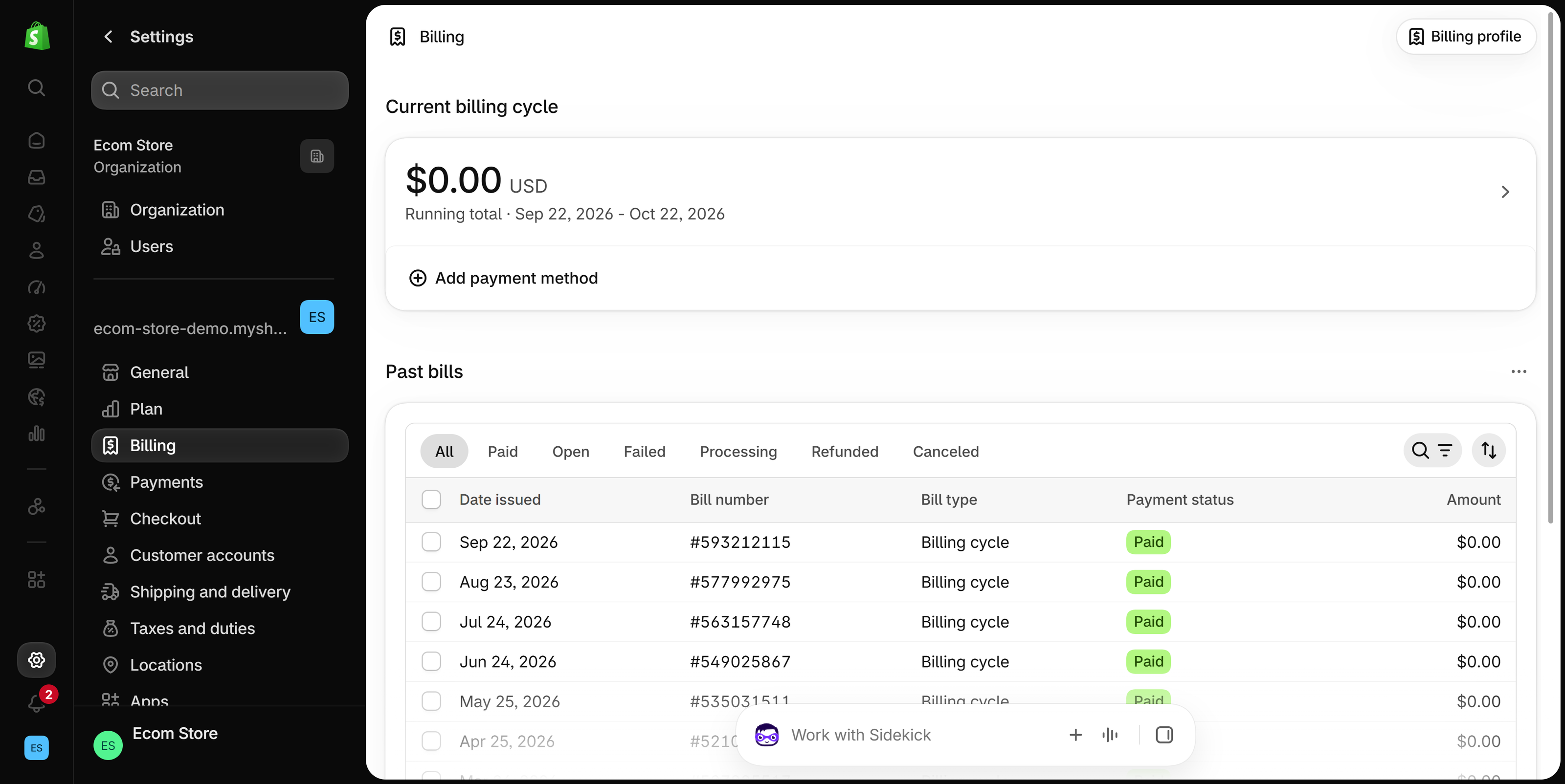Open the search magnifier in left rail

point(37,88)
